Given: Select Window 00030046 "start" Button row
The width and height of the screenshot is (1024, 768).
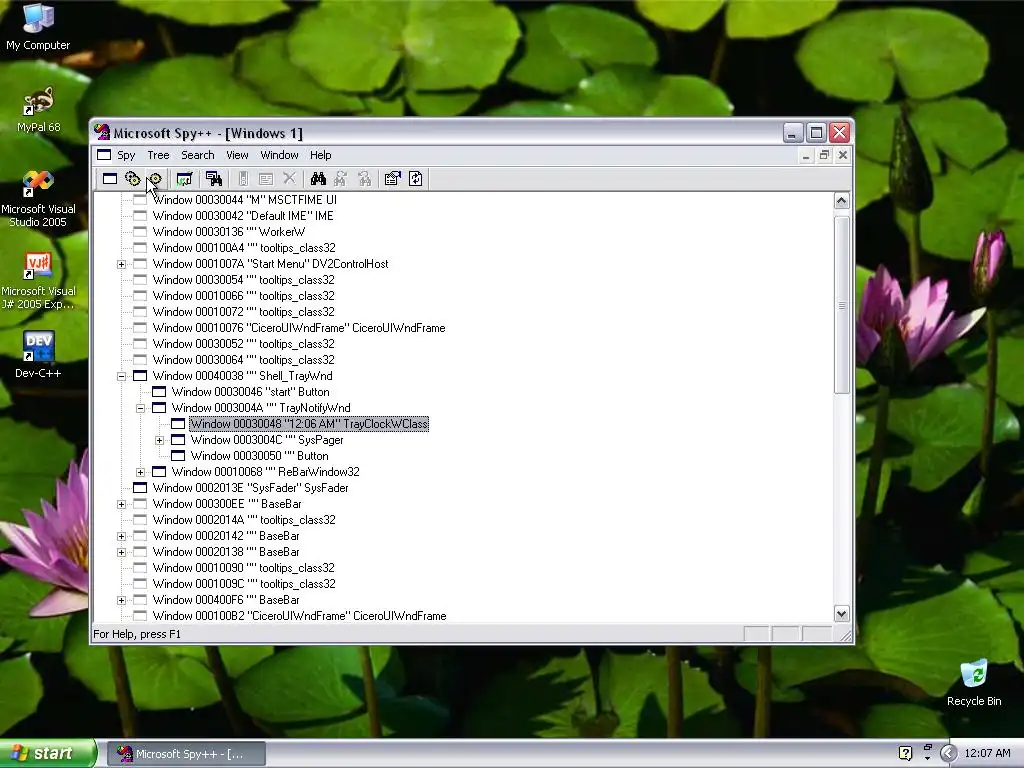Looking at the screenshot, I should (250, 392).
